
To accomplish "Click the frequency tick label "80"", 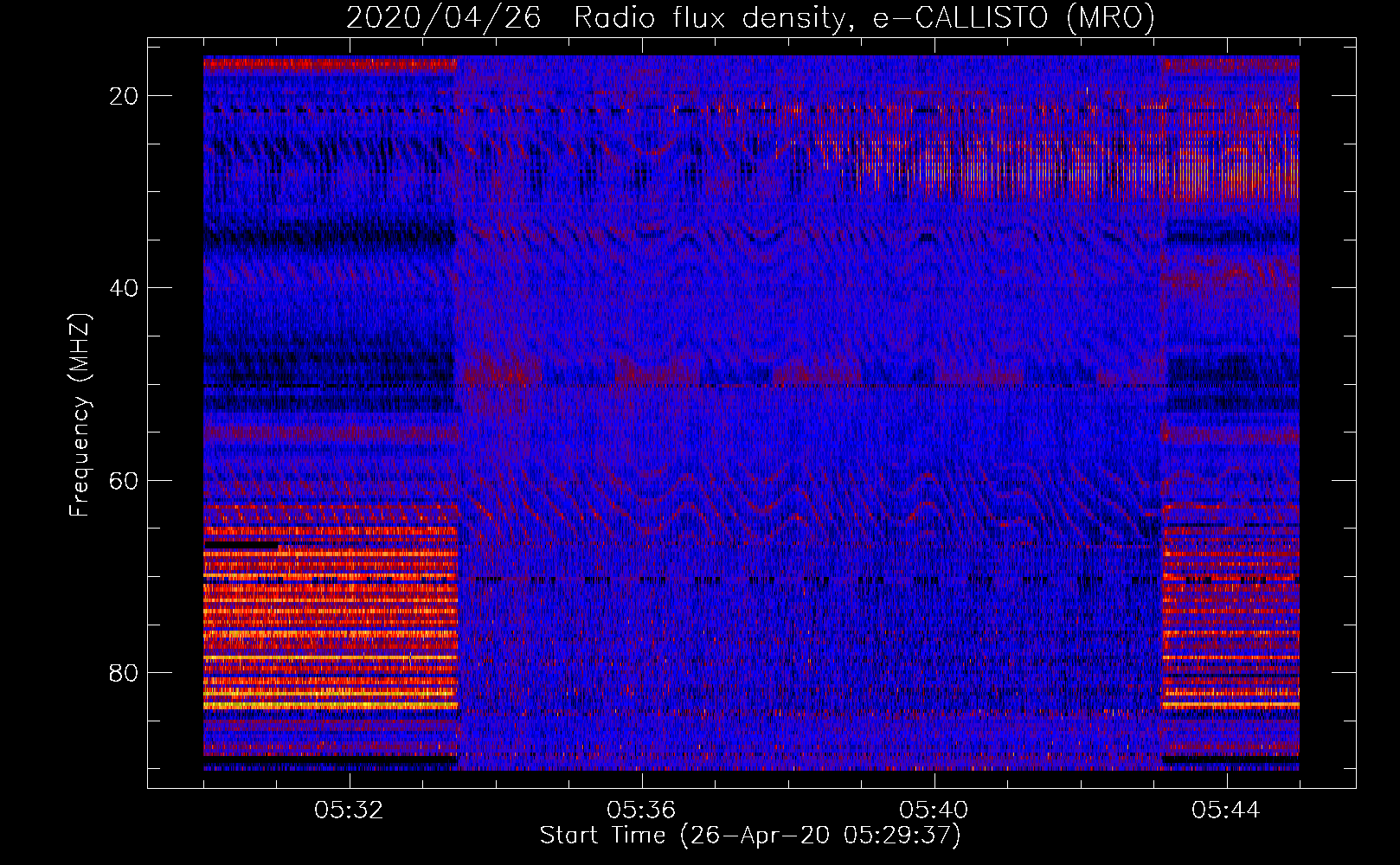I will click(x=124, y=672).
